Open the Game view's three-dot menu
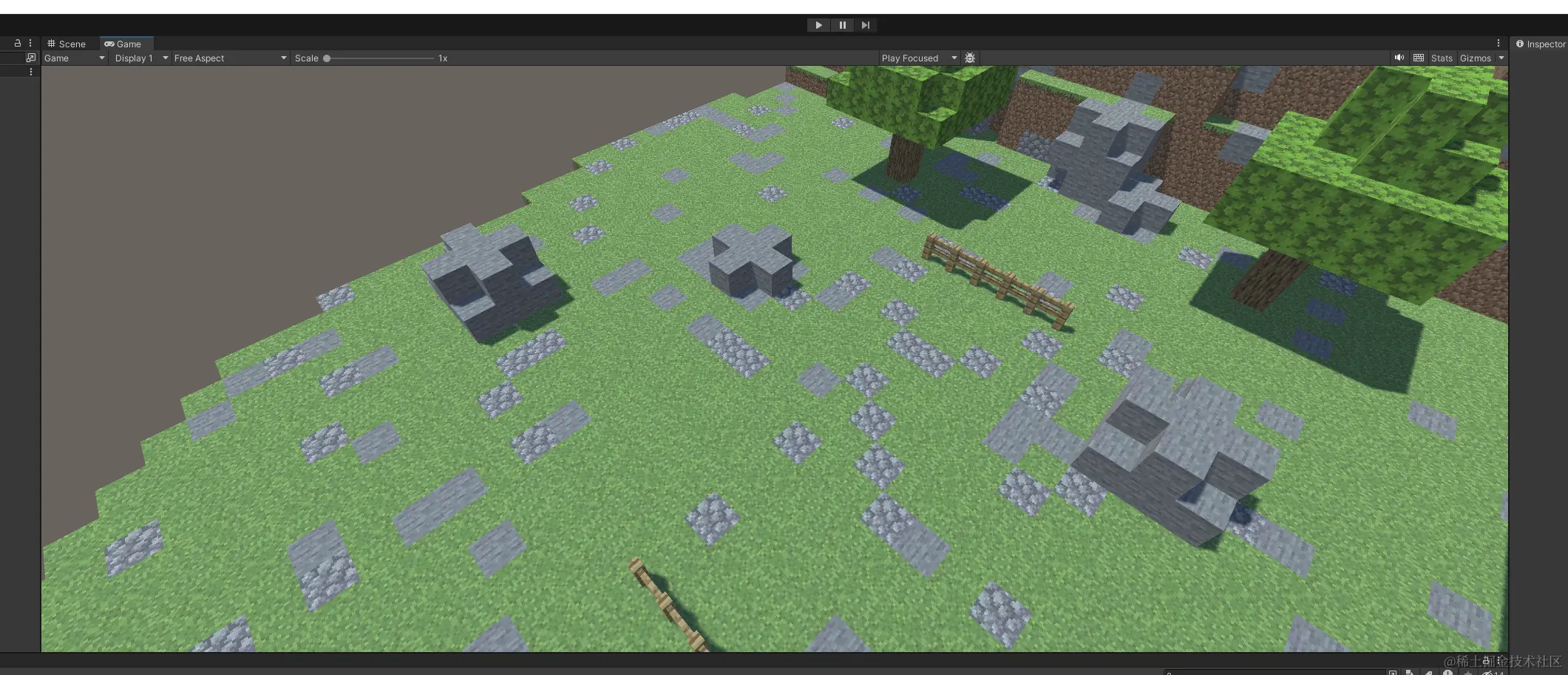Viewport: 1568px width, 675px height. (x=1499, y=44)
